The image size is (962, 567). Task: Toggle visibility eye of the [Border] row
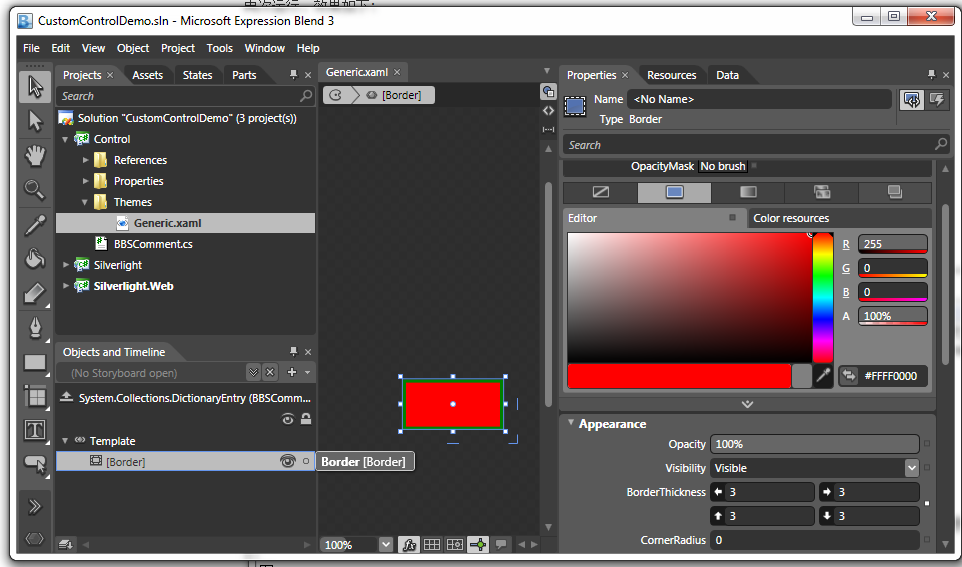(x=287, y=461)
